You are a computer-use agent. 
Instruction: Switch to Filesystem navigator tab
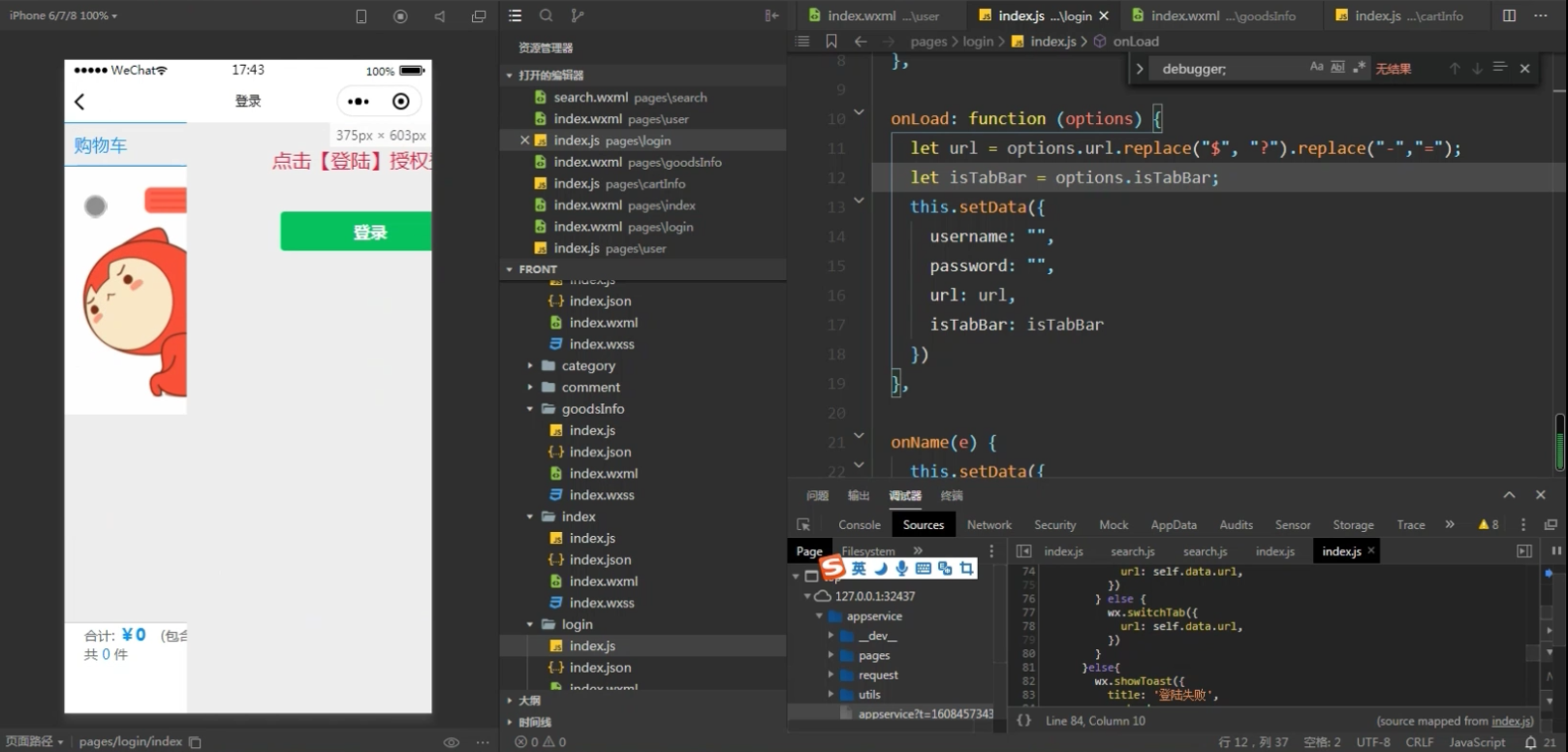coord(868,550)
